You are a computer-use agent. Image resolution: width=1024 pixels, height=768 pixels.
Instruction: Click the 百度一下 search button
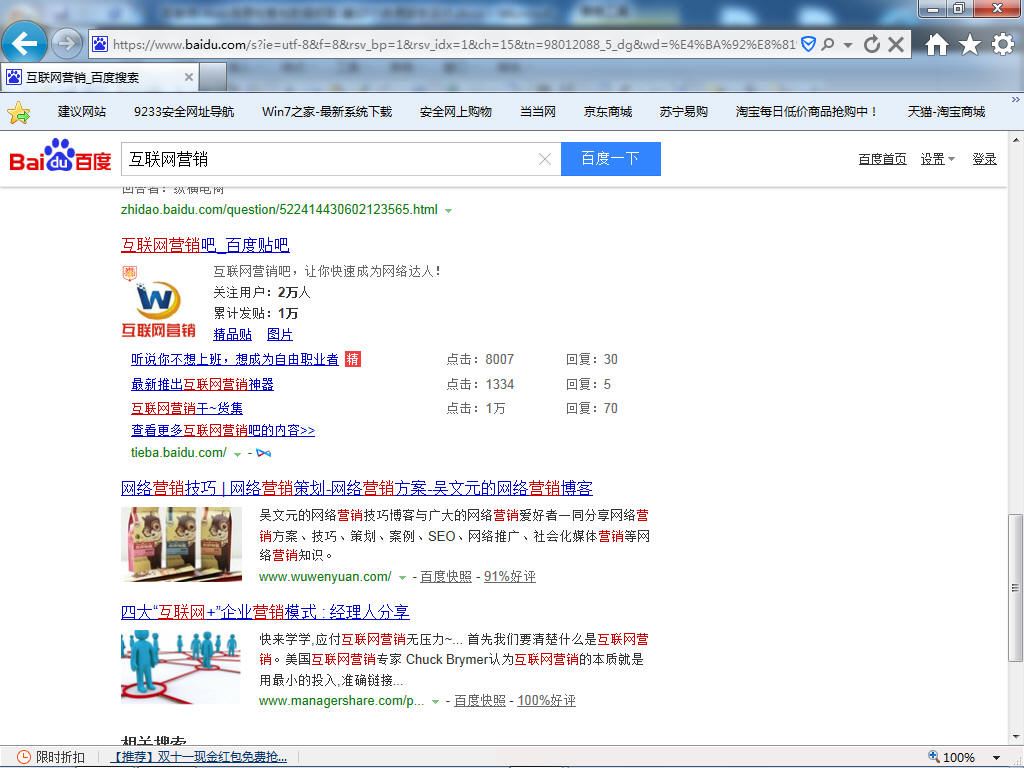coord(611,159)
